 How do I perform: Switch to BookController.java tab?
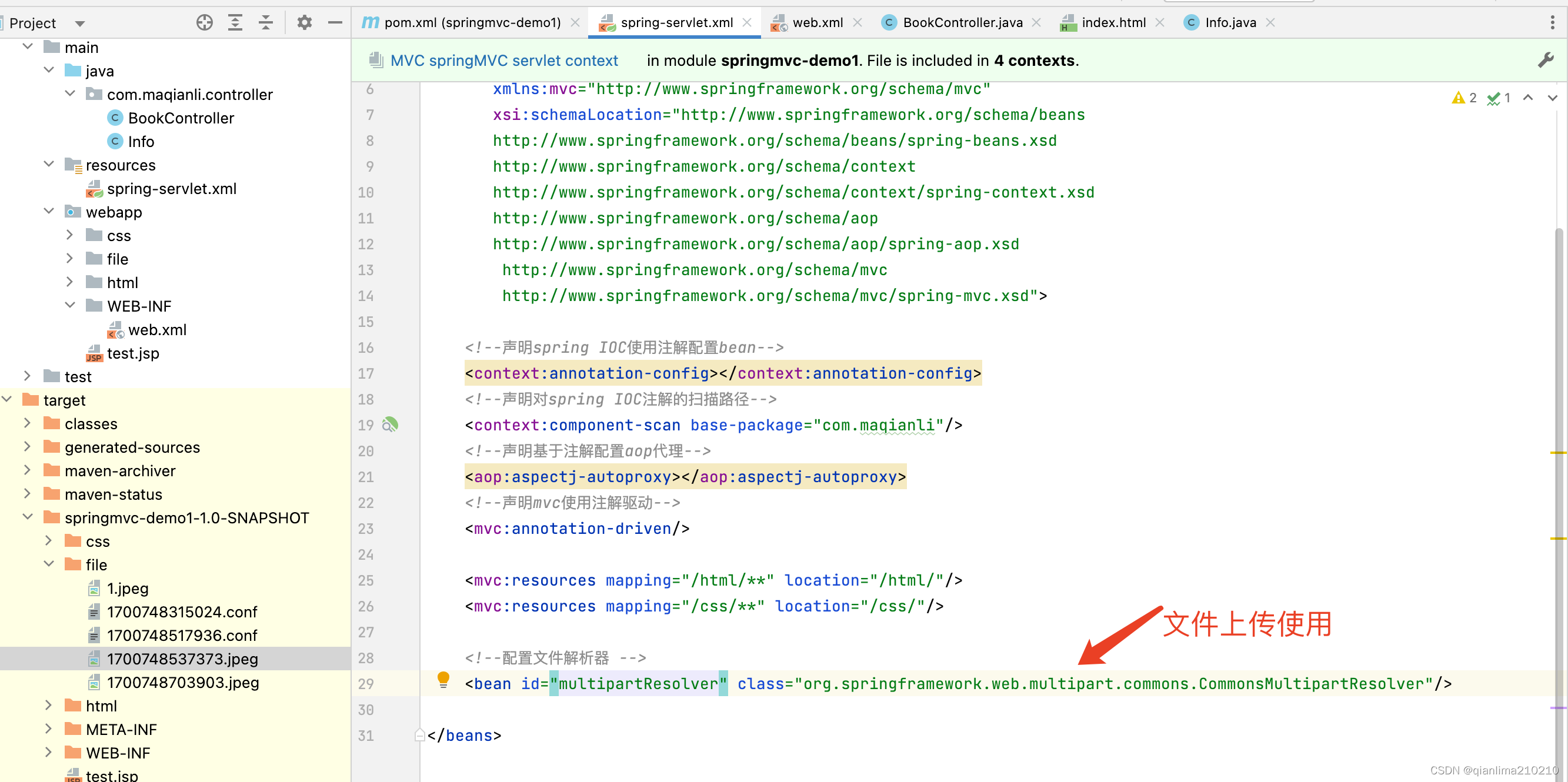962,22
